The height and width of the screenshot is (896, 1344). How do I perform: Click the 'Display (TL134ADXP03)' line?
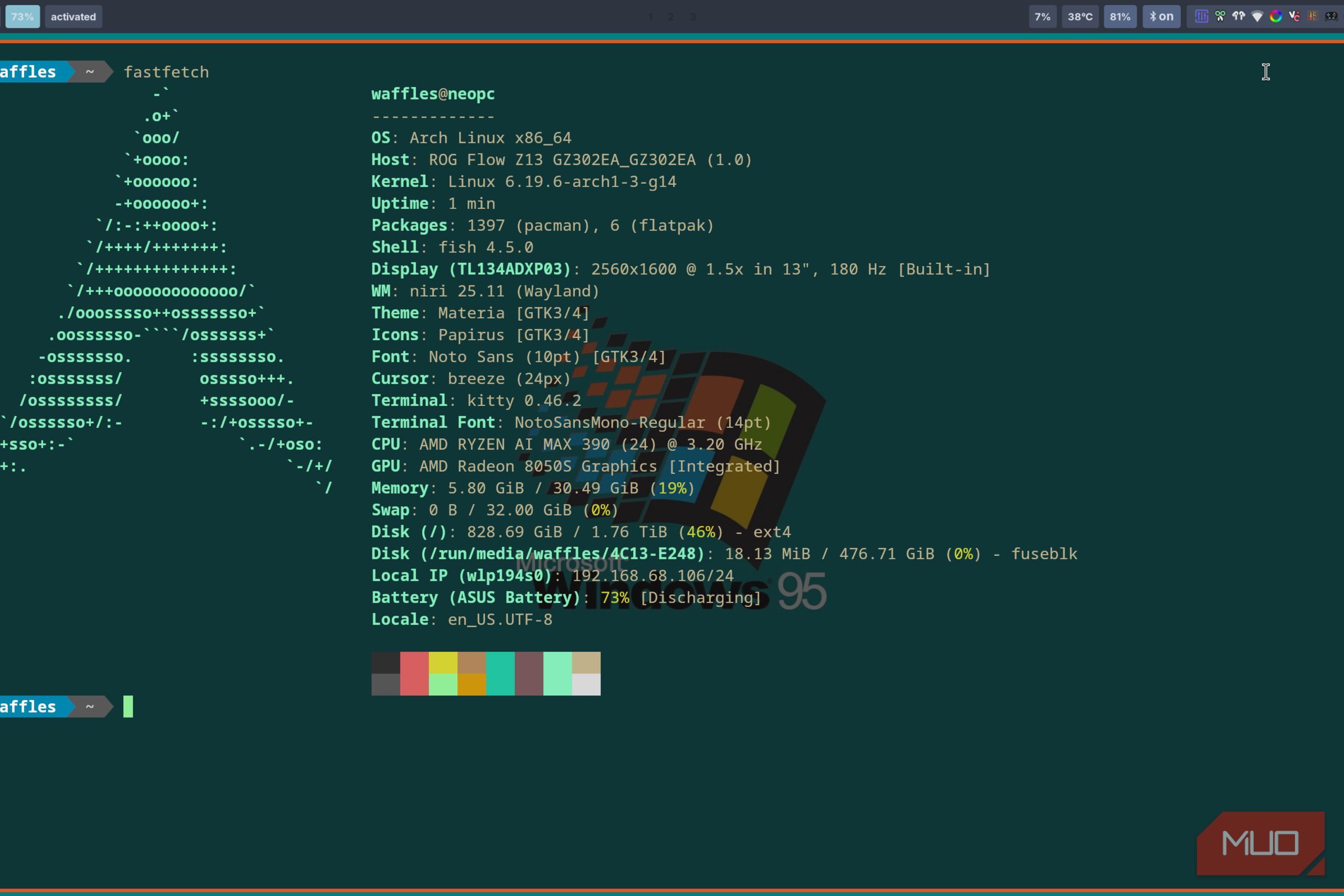pos(681,269)
